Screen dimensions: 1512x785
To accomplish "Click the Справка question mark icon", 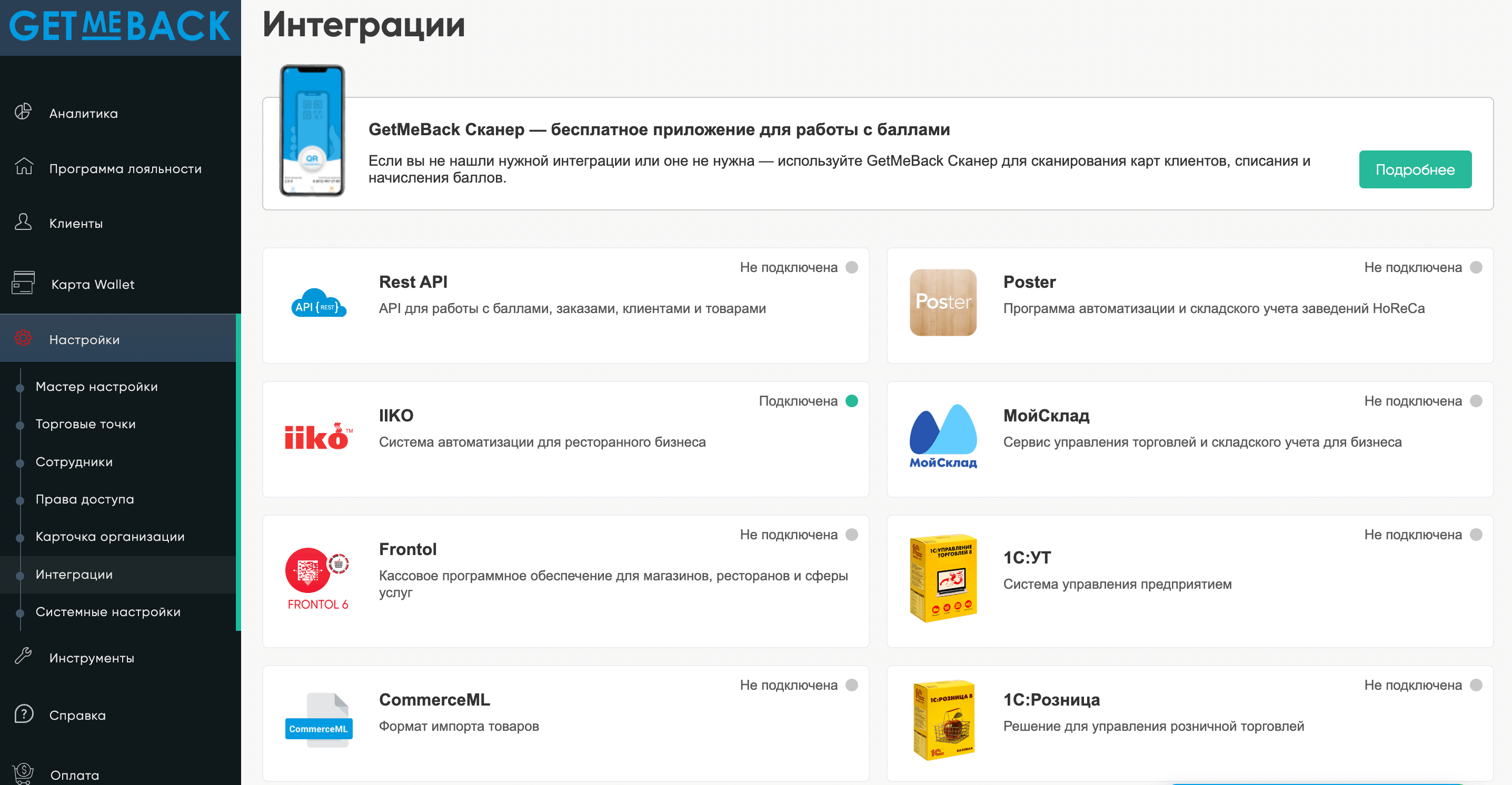I will tap(24, 714).
